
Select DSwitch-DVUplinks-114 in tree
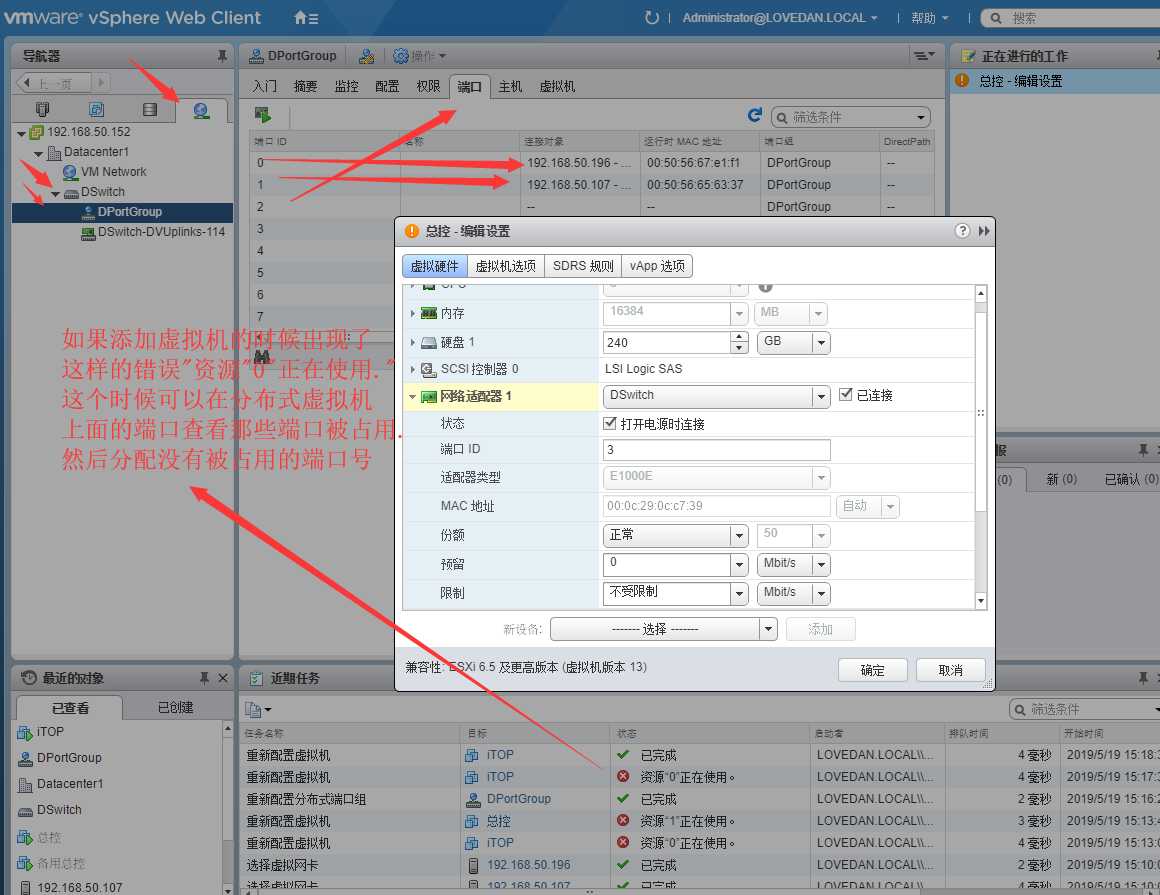tap(161, 232)
